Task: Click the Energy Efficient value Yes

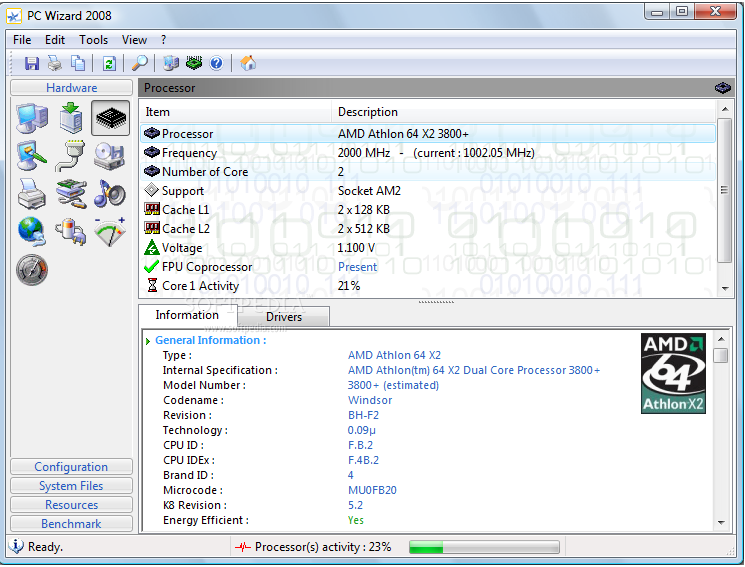Action: pos(355,520)
